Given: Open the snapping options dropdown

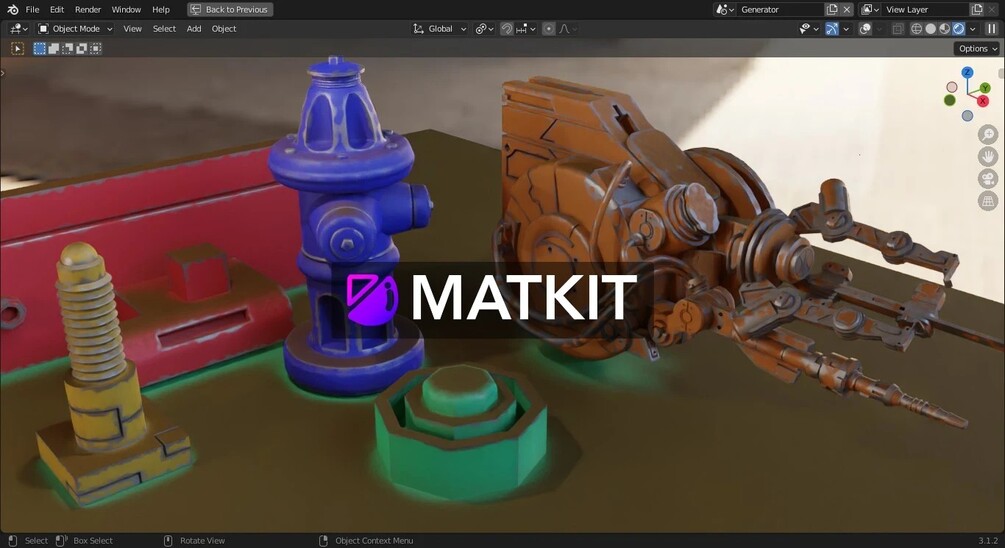Looking at the screenshot, I should (526, 29).
